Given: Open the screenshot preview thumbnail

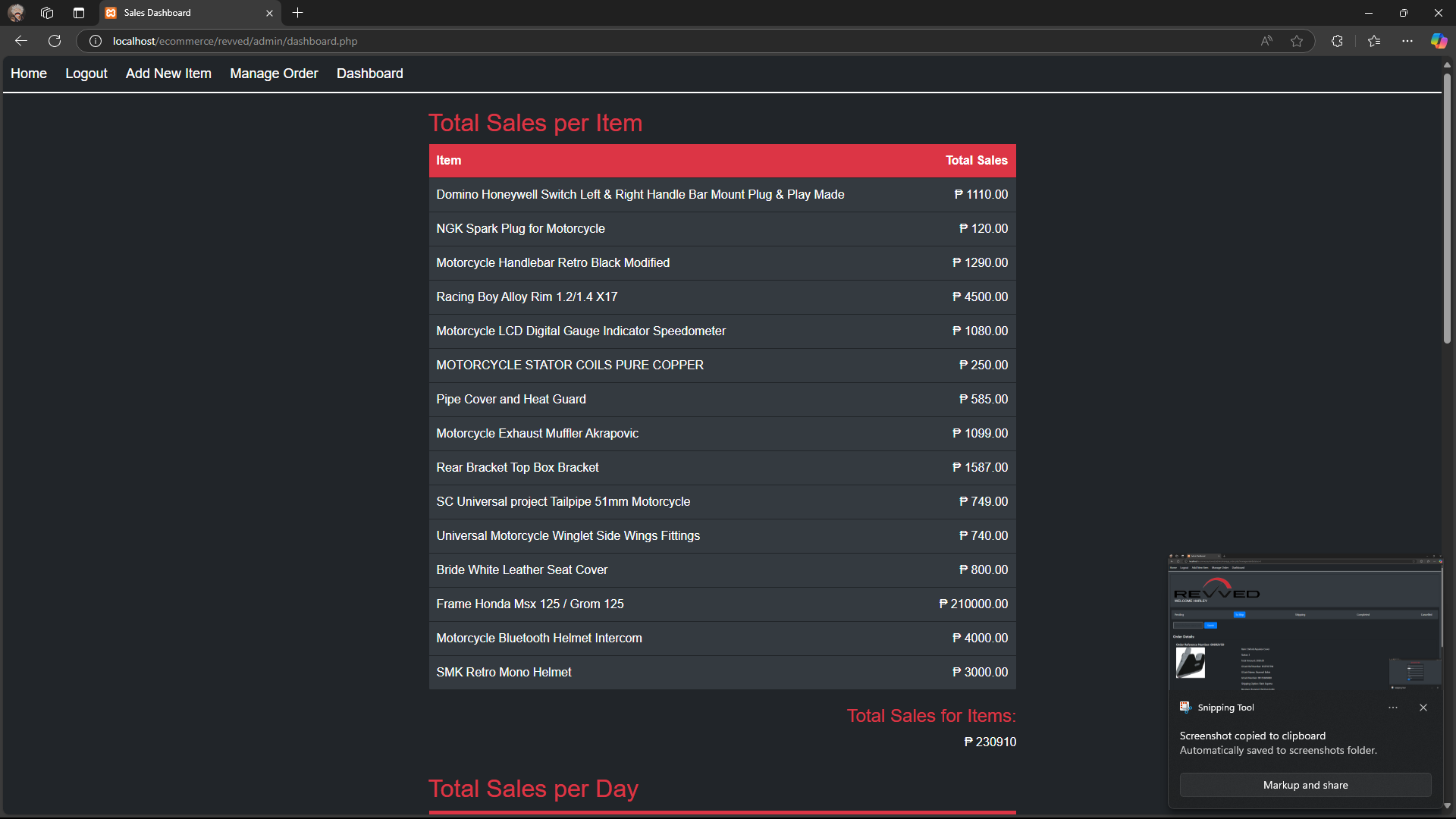Looking at the screenshot, I should [1305, 623].
